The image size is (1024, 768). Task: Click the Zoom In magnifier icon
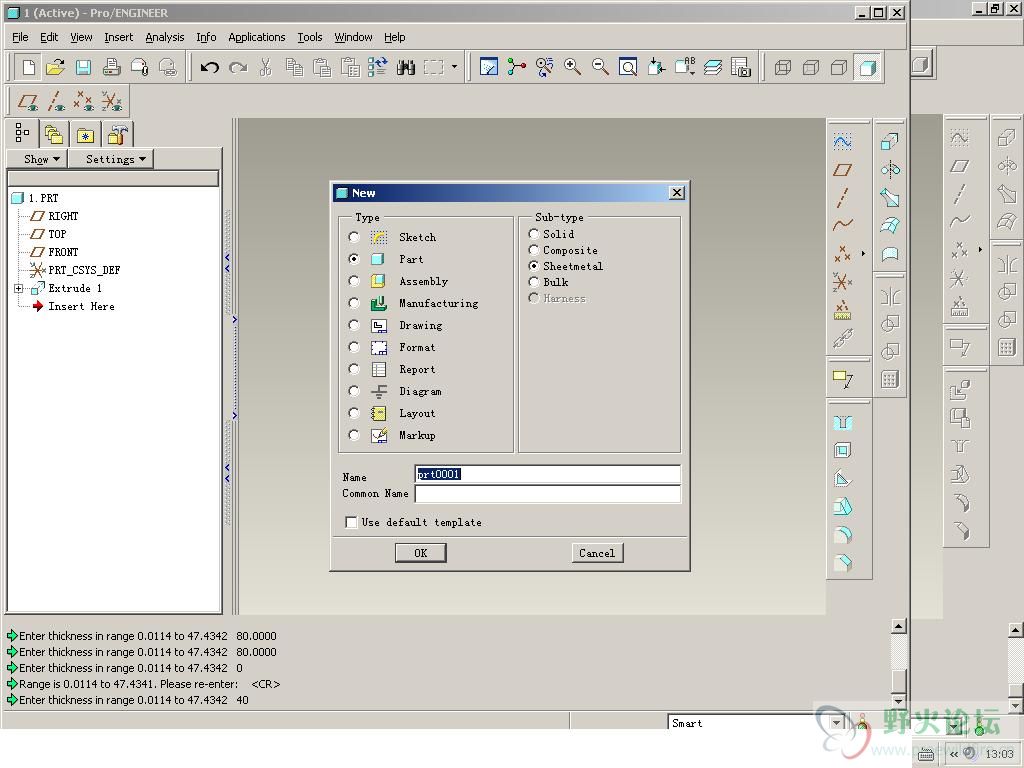coord(573,67)
